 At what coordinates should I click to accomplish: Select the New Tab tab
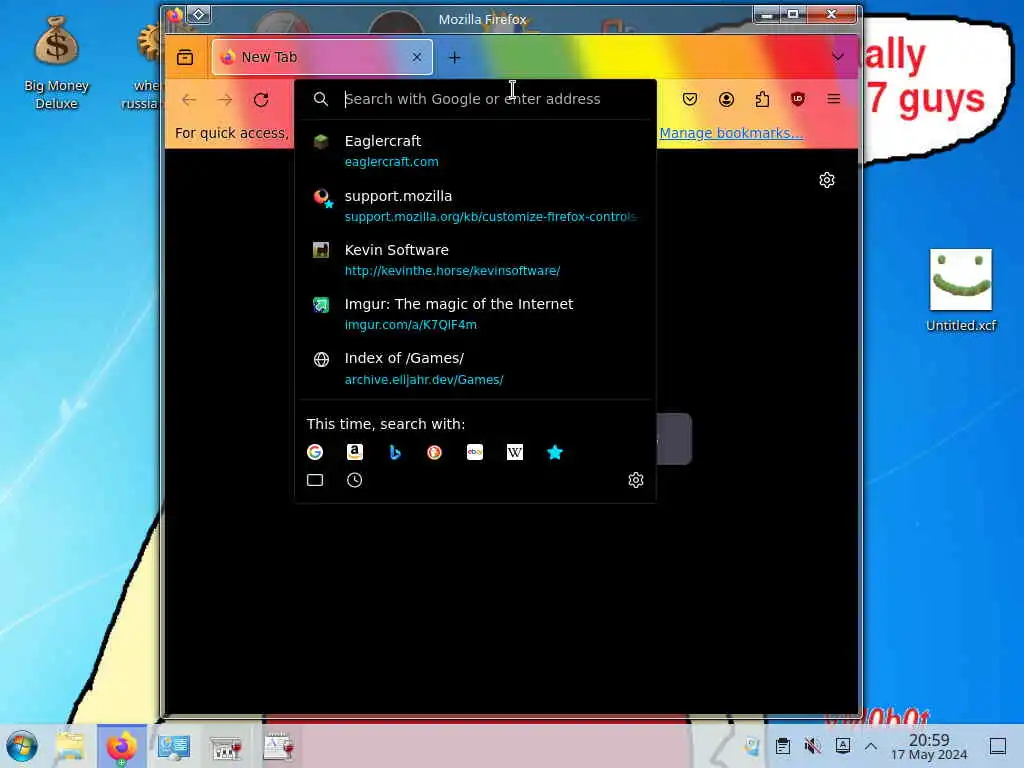322,57
